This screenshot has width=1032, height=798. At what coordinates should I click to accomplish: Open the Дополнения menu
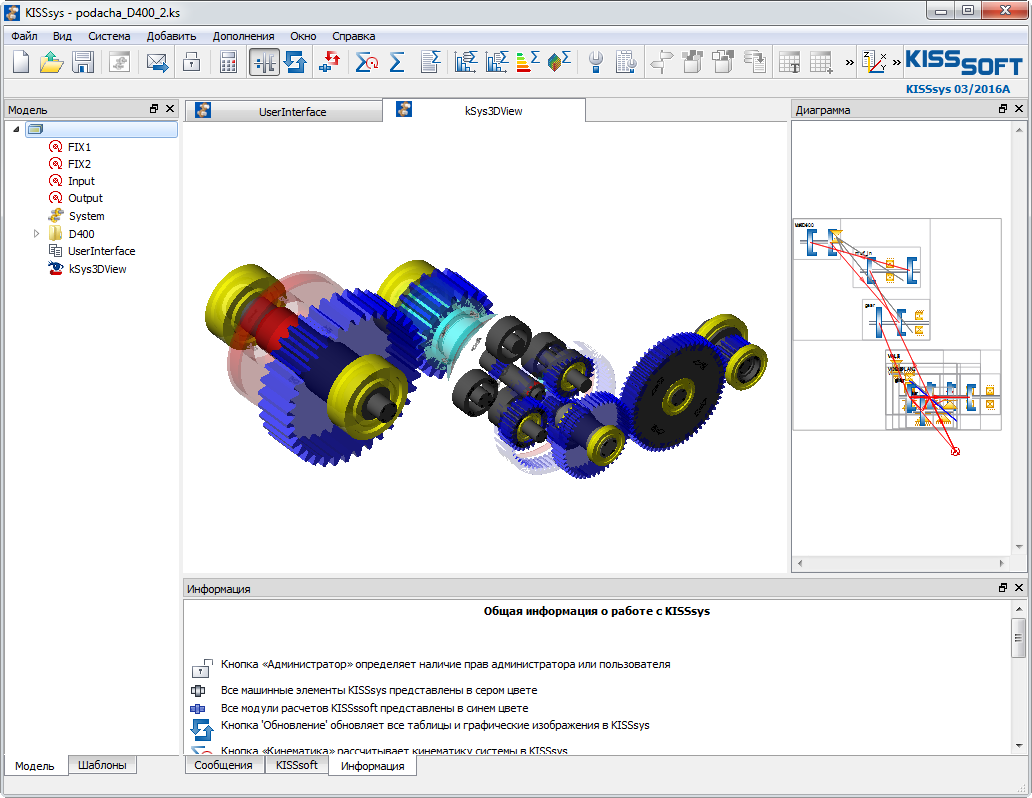click(244, 36)
